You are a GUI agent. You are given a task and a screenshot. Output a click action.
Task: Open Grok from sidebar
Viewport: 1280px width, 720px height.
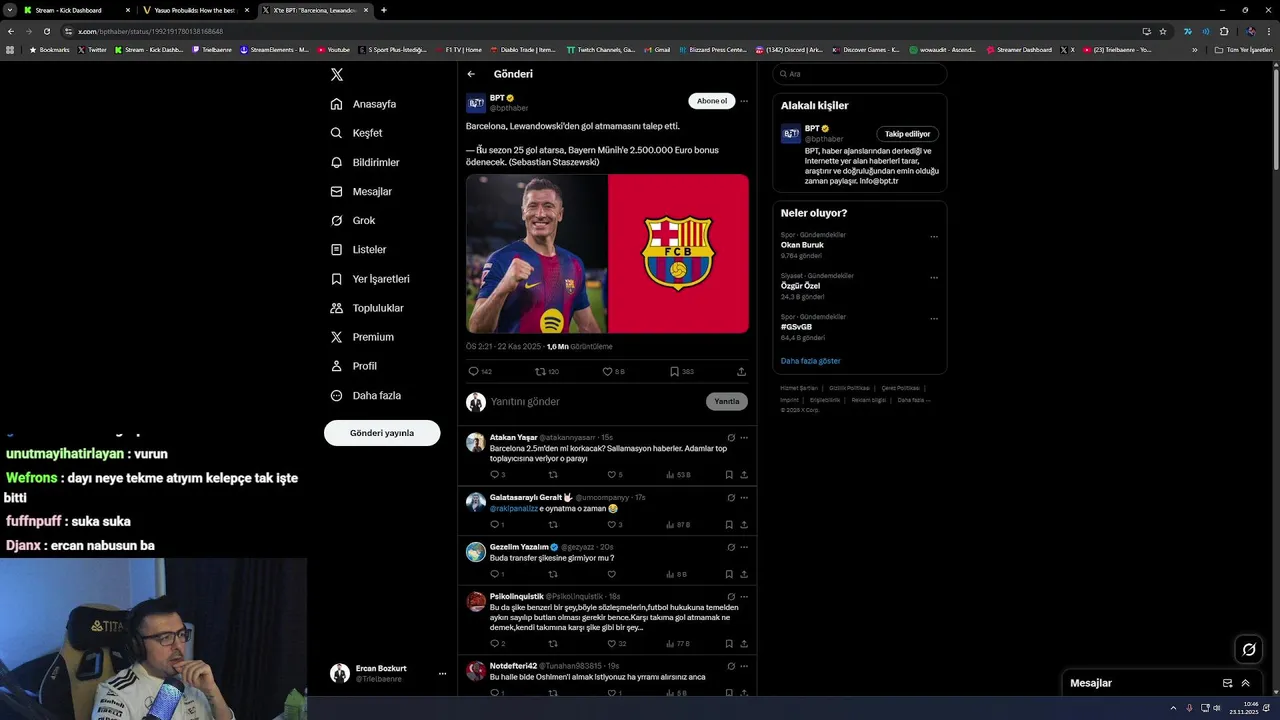[353, 220]
